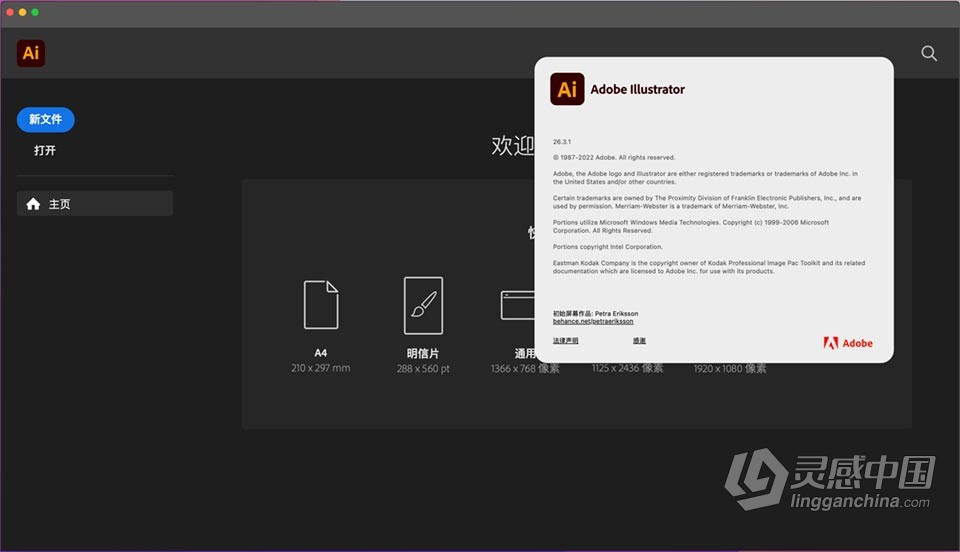
Task: Open behance.net/petraeriksson link
Action: pyautogui.click(x=593, y=321)
